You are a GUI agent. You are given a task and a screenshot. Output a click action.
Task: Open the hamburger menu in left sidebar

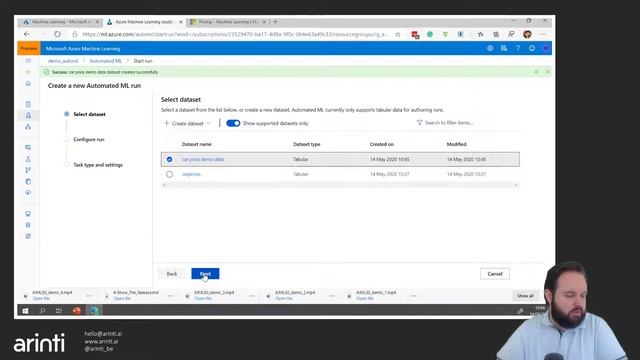(28, 60)
